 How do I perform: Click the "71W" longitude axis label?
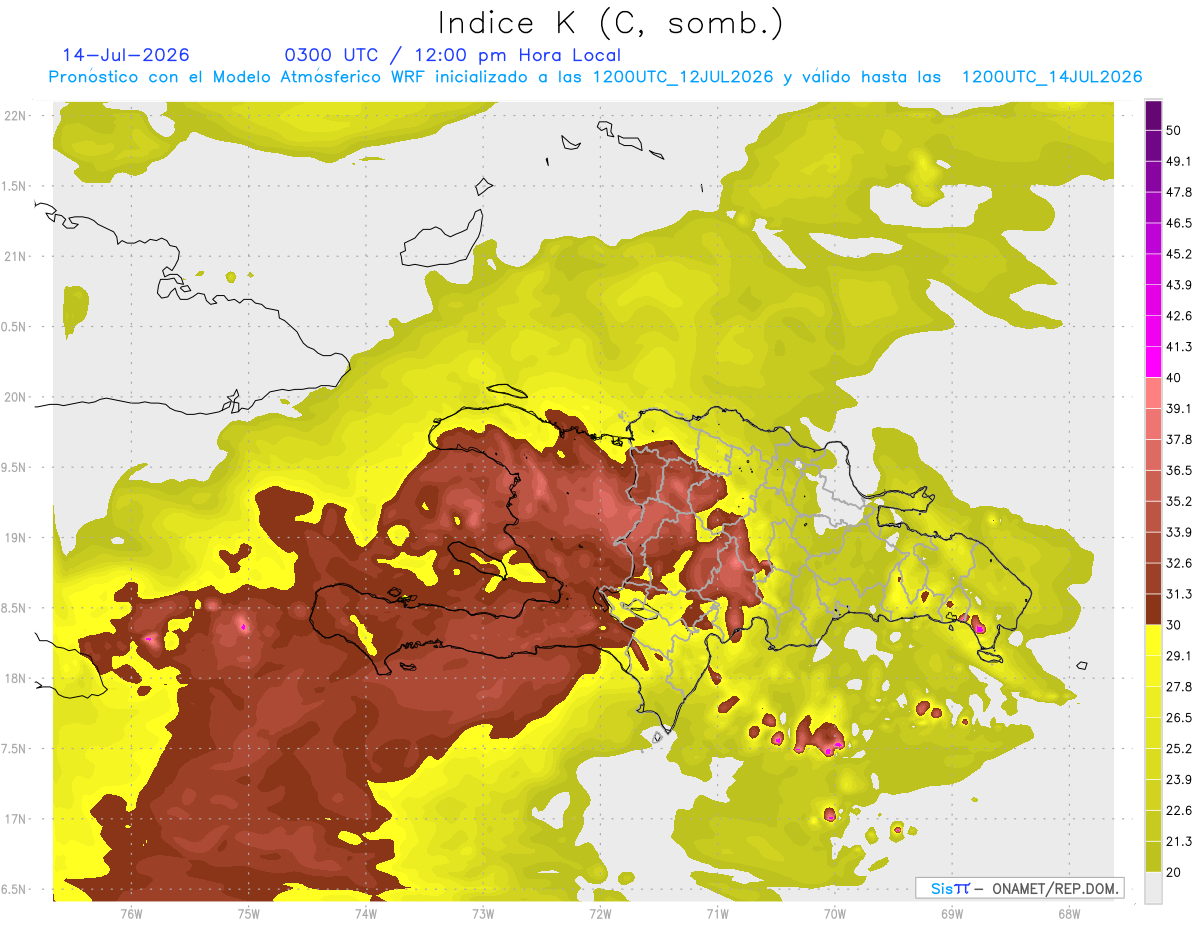[717, 914]
